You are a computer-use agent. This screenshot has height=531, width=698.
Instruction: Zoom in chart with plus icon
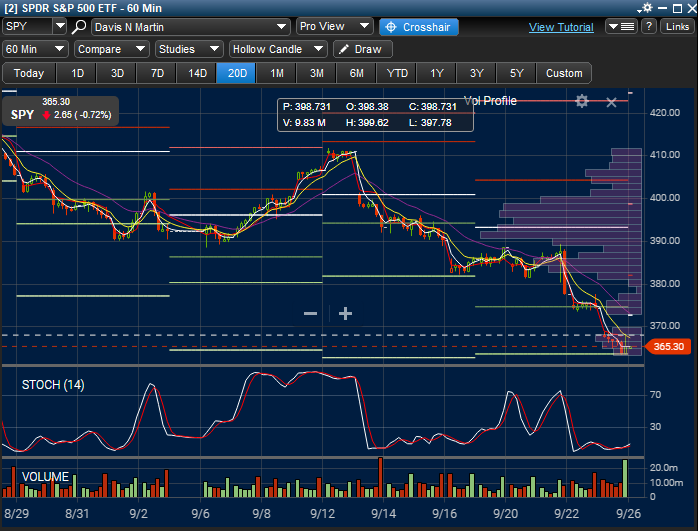[x=345, y=313]
